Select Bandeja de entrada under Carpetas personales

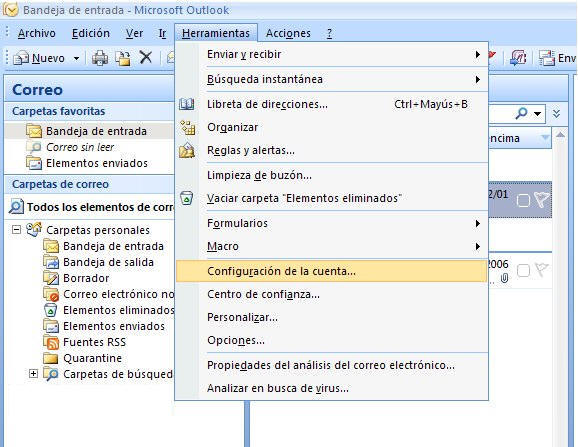pos(113,246)
